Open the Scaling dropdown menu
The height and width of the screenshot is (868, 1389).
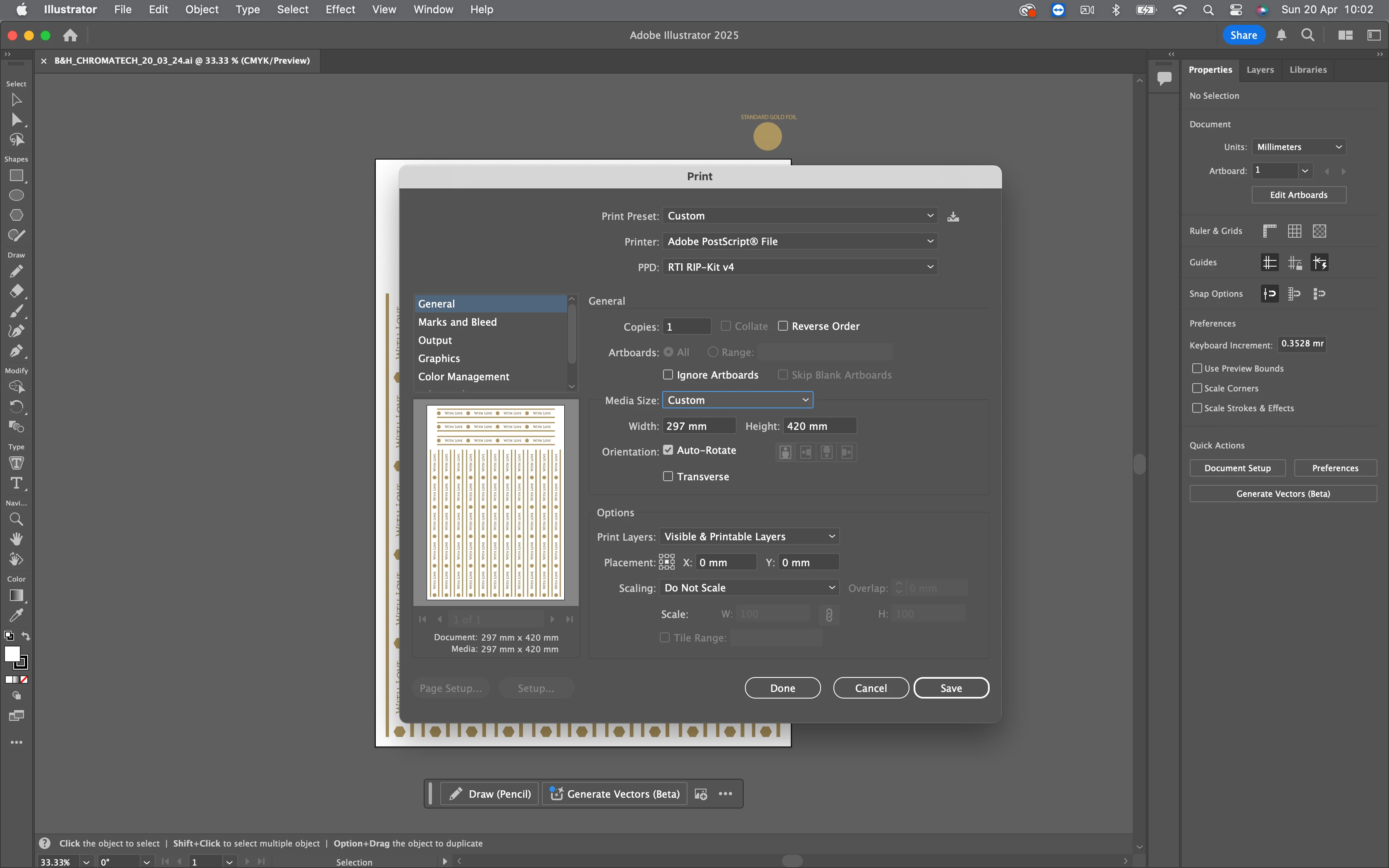749,588
